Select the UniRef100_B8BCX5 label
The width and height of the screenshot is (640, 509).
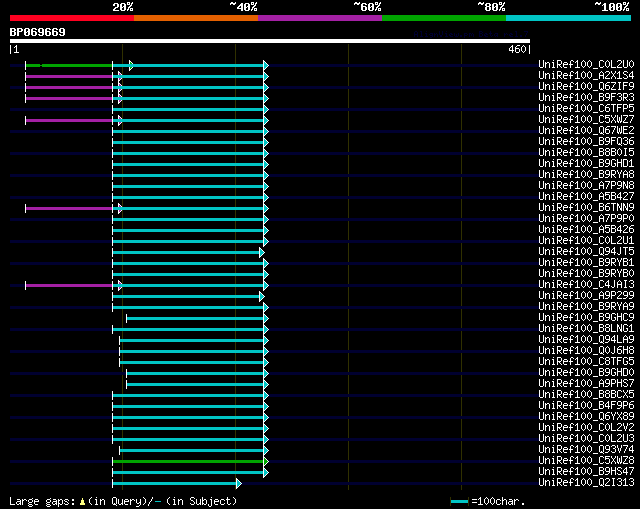coord(586,395)
